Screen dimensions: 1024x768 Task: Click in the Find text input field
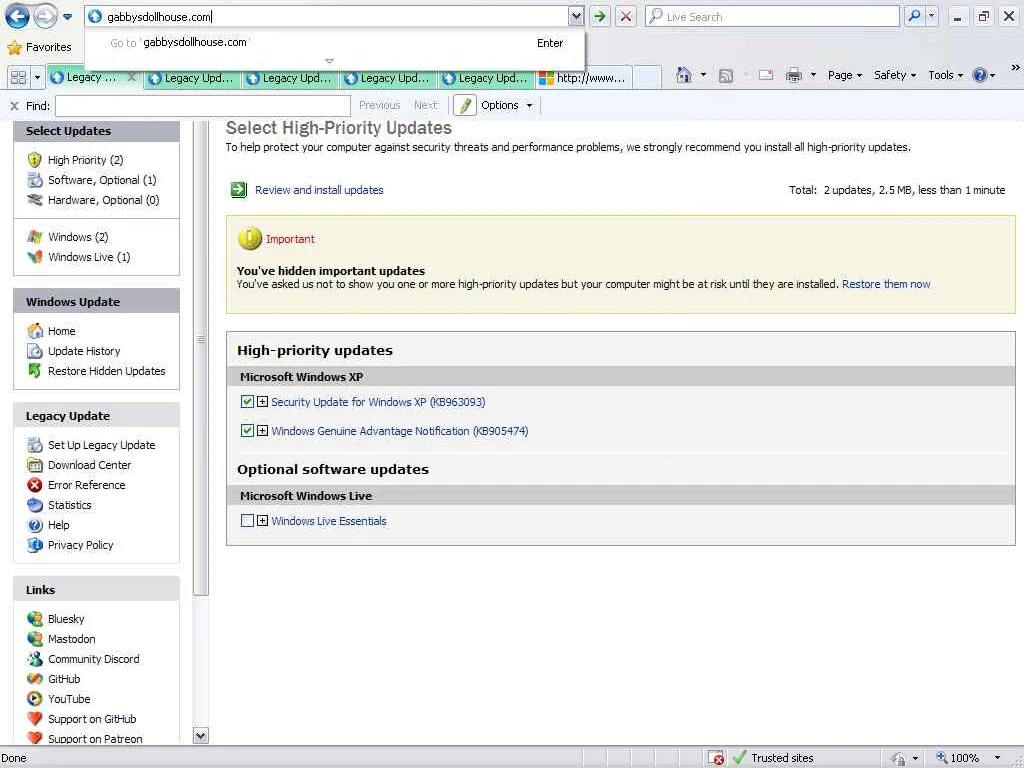202,105
